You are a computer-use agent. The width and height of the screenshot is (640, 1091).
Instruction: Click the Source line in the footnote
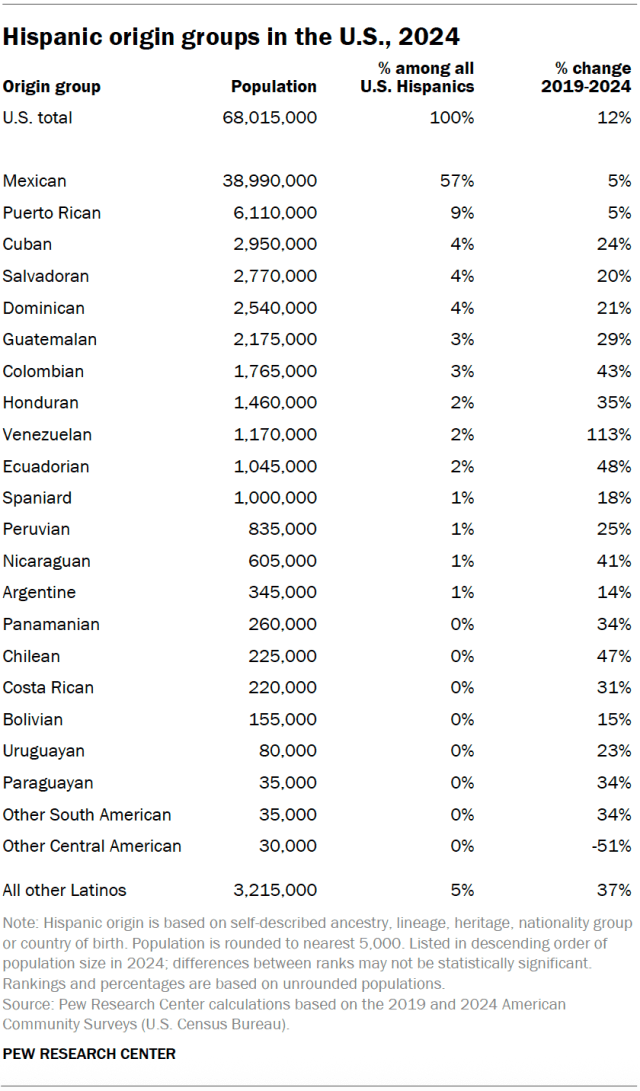click(x=284, y=1004)
